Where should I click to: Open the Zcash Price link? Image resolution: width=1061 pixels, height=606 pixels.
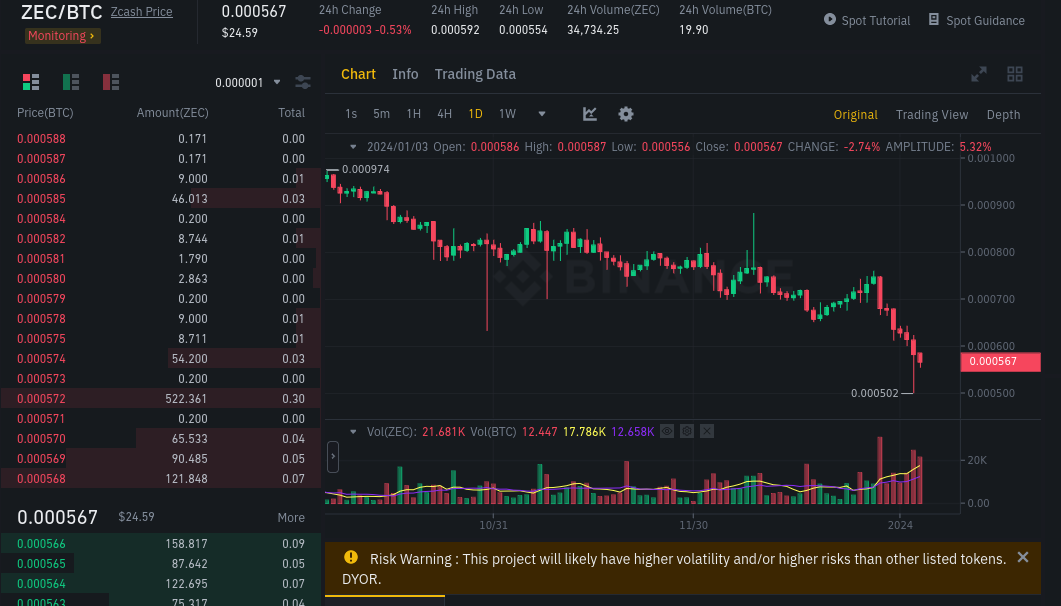[141, 12]
